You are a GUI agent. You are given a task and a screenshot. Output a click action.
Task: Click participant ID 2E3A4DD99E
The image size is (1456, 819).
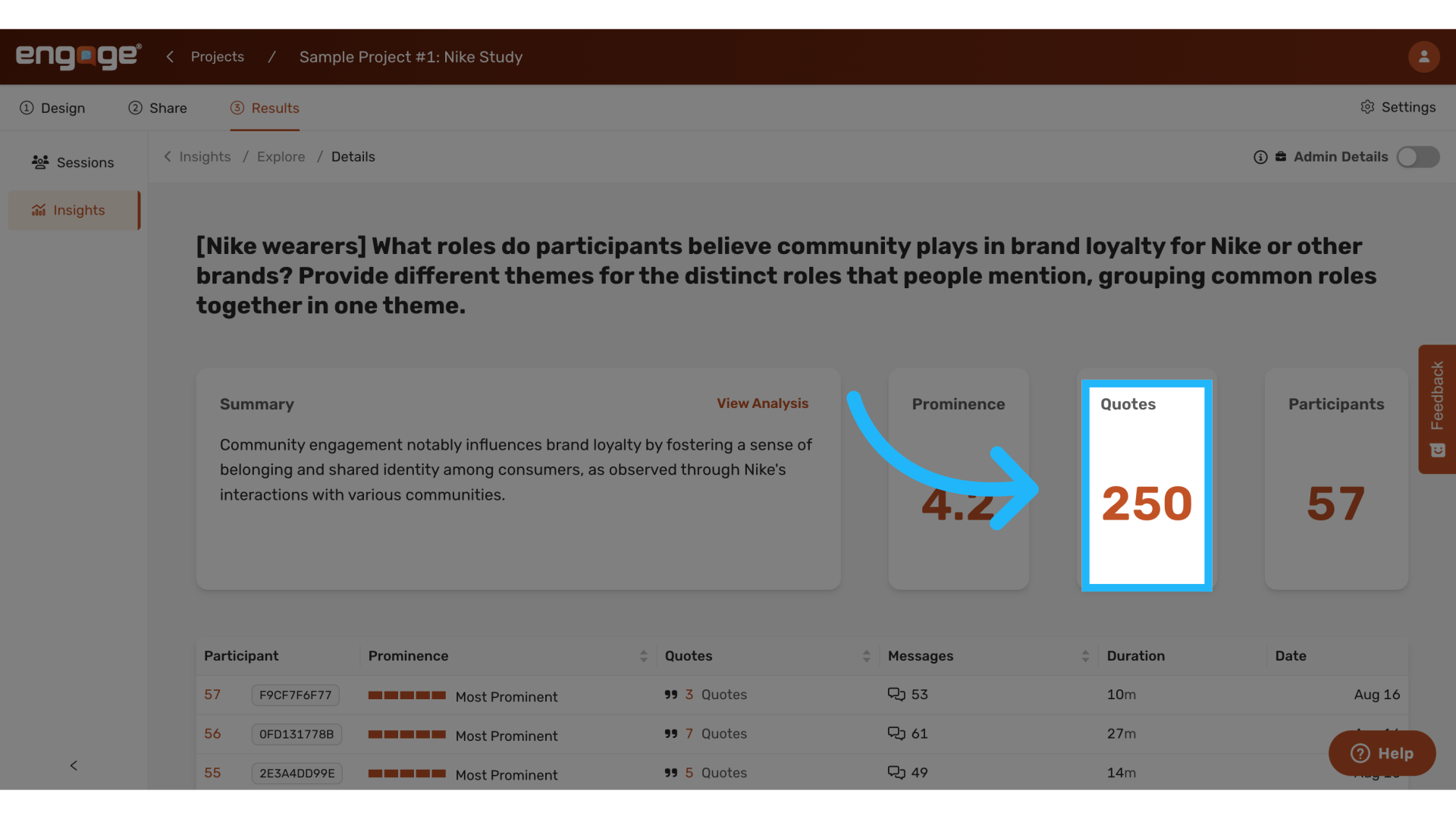297,773
